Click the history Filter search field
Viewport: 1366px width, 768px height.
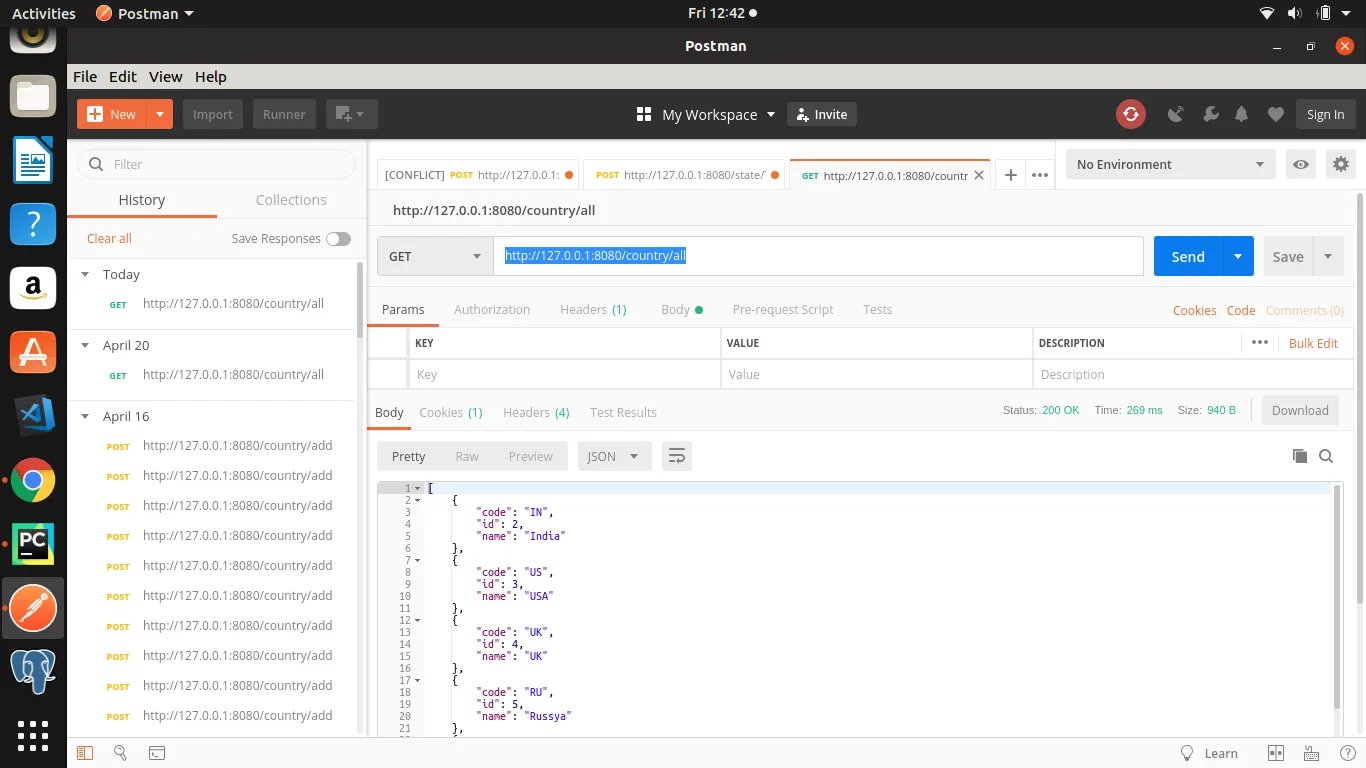click(217, 164)
